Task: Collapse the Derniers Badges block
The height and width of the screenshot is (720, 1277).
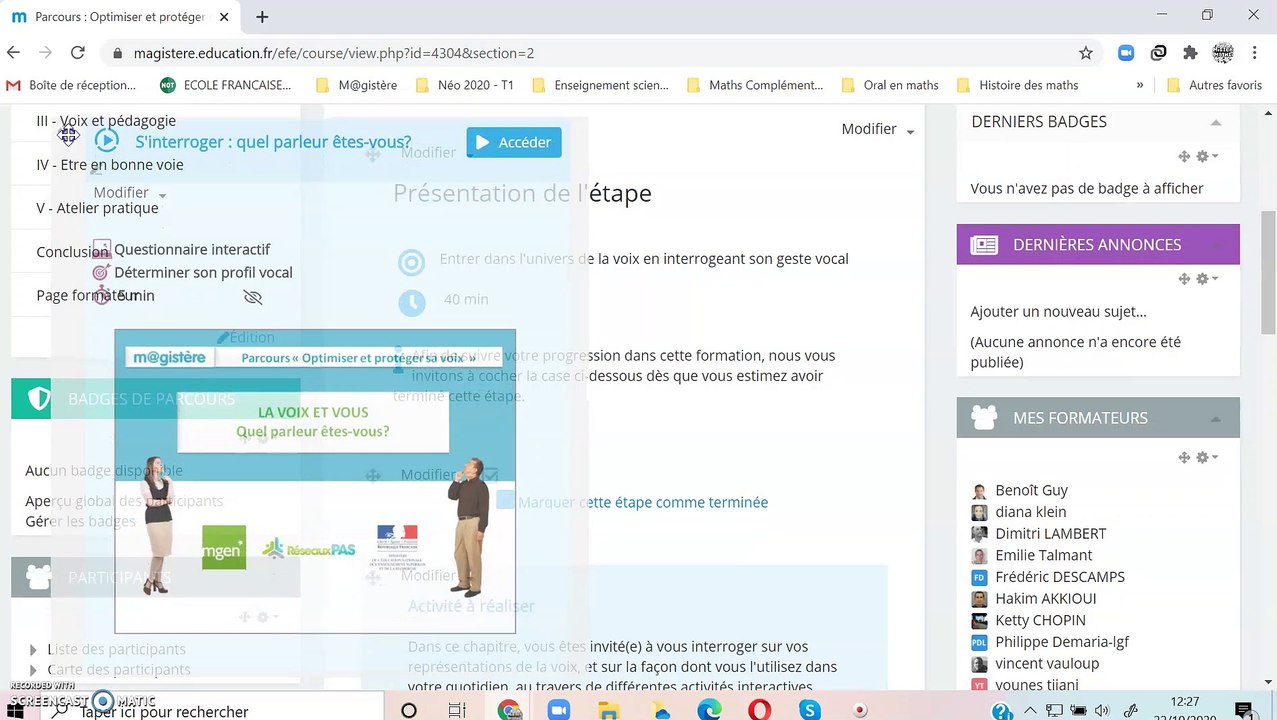Action: 1216,122
